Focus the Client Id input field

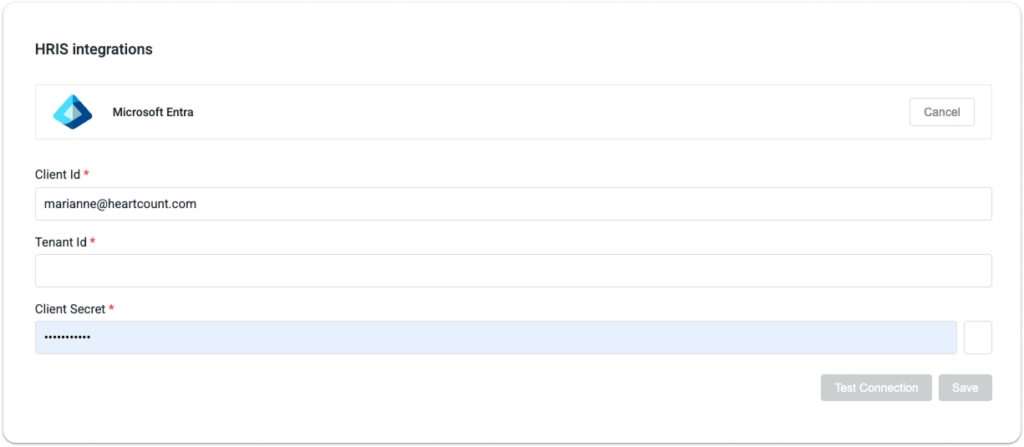(512, 204)
